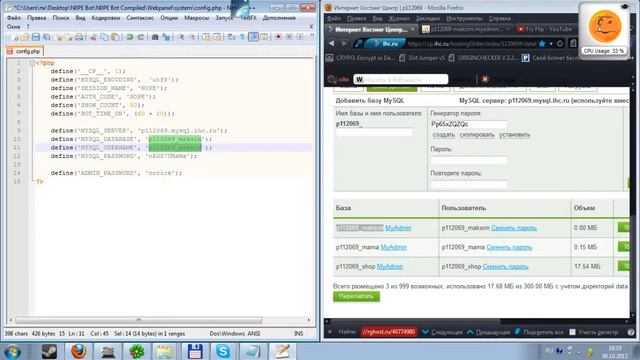
Task: Click the 'установить' link
Action: point(514,135)
